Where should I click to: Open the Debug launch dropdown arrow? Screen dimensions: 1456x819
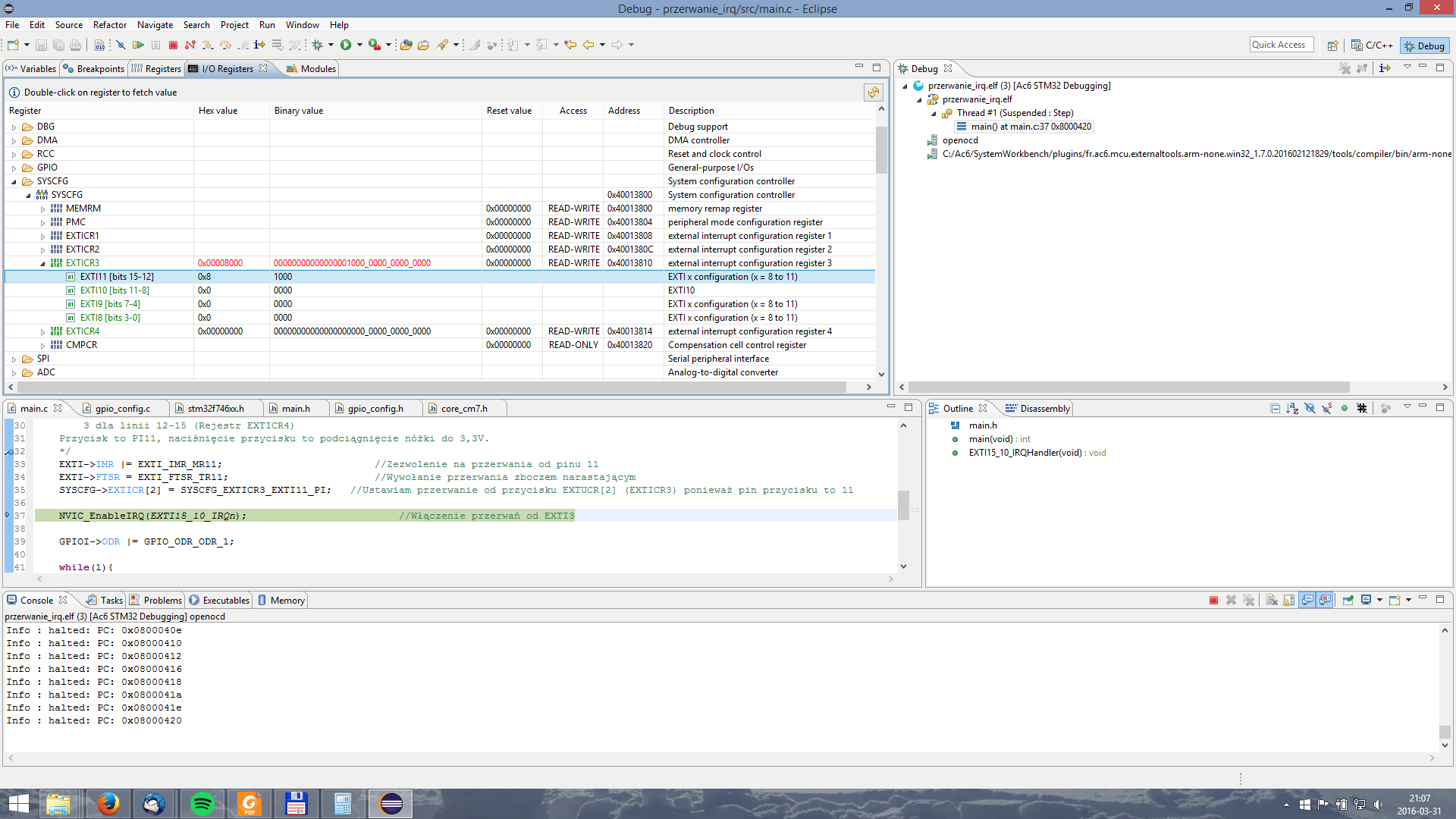[x=331, y=45]
